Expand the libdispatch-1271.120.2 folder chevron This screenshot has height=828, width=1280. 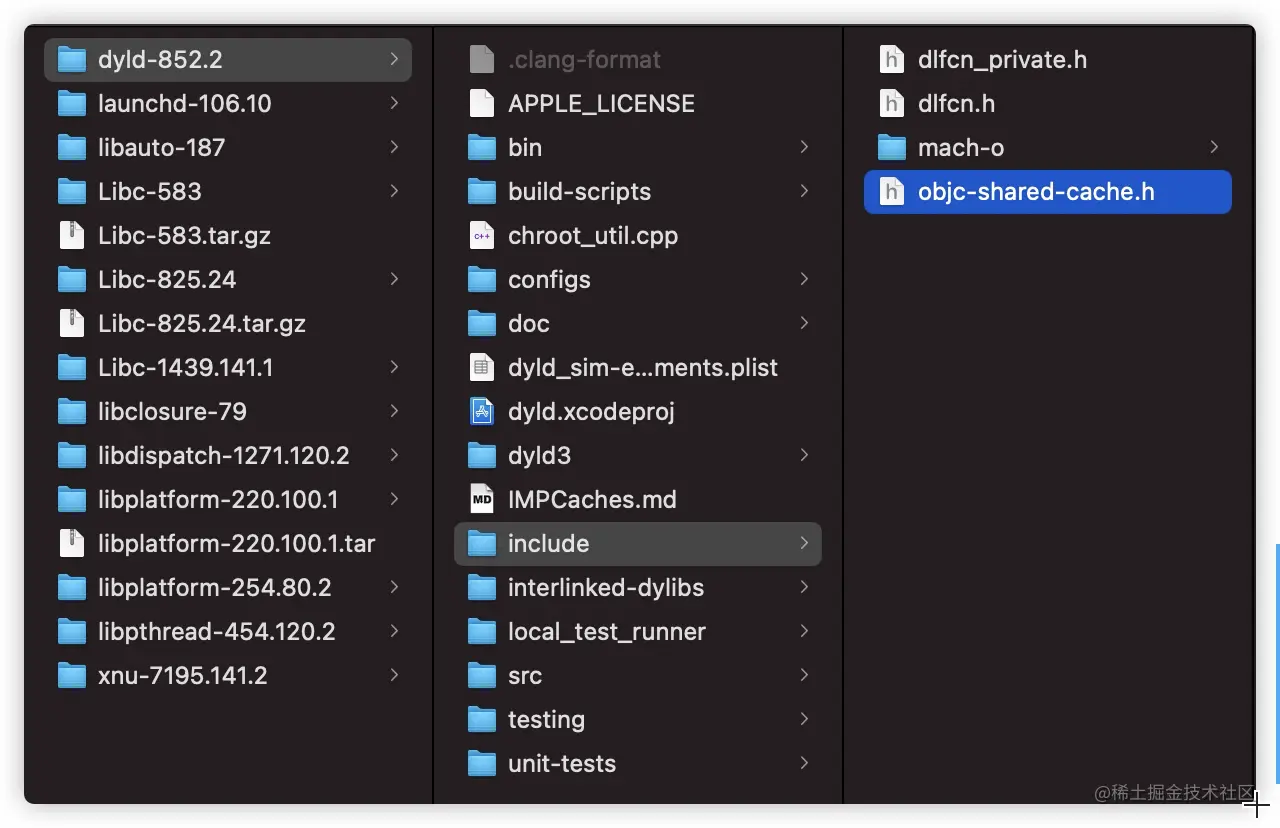click(395, 455)
